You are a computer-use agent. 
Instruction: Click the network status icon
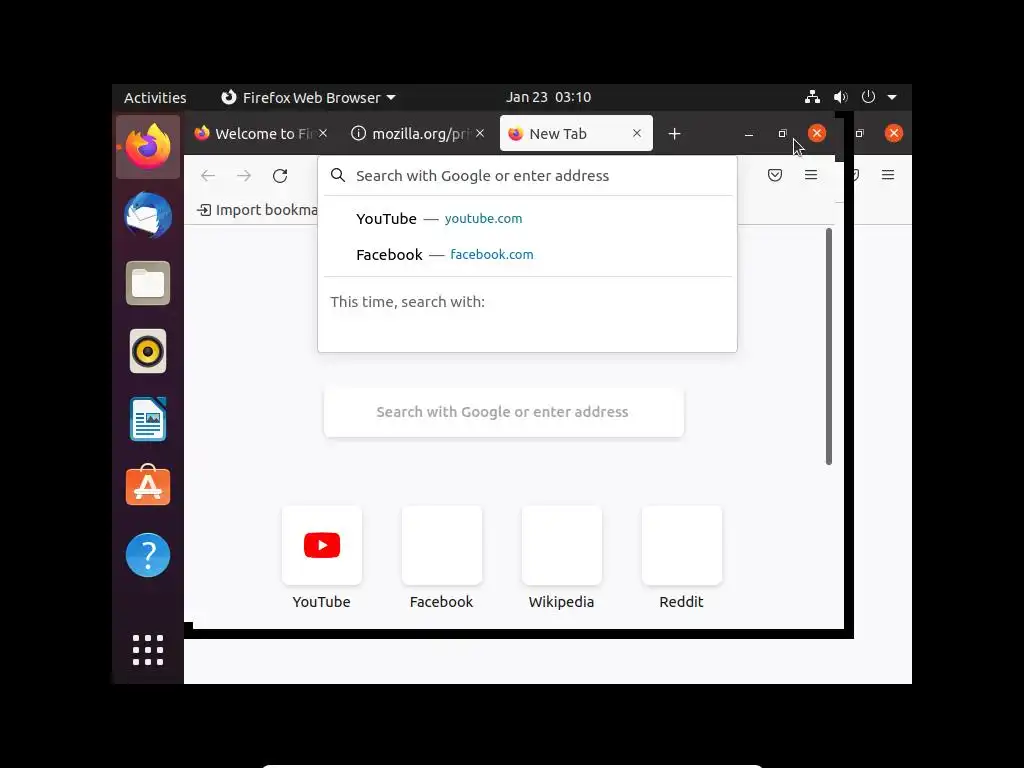(x=812, y=97)
